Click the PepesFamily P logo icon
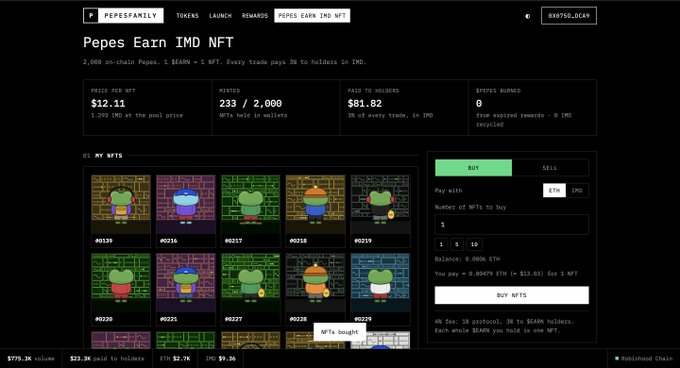This screenshot has height=368, width=680. (x=91, y=16)
